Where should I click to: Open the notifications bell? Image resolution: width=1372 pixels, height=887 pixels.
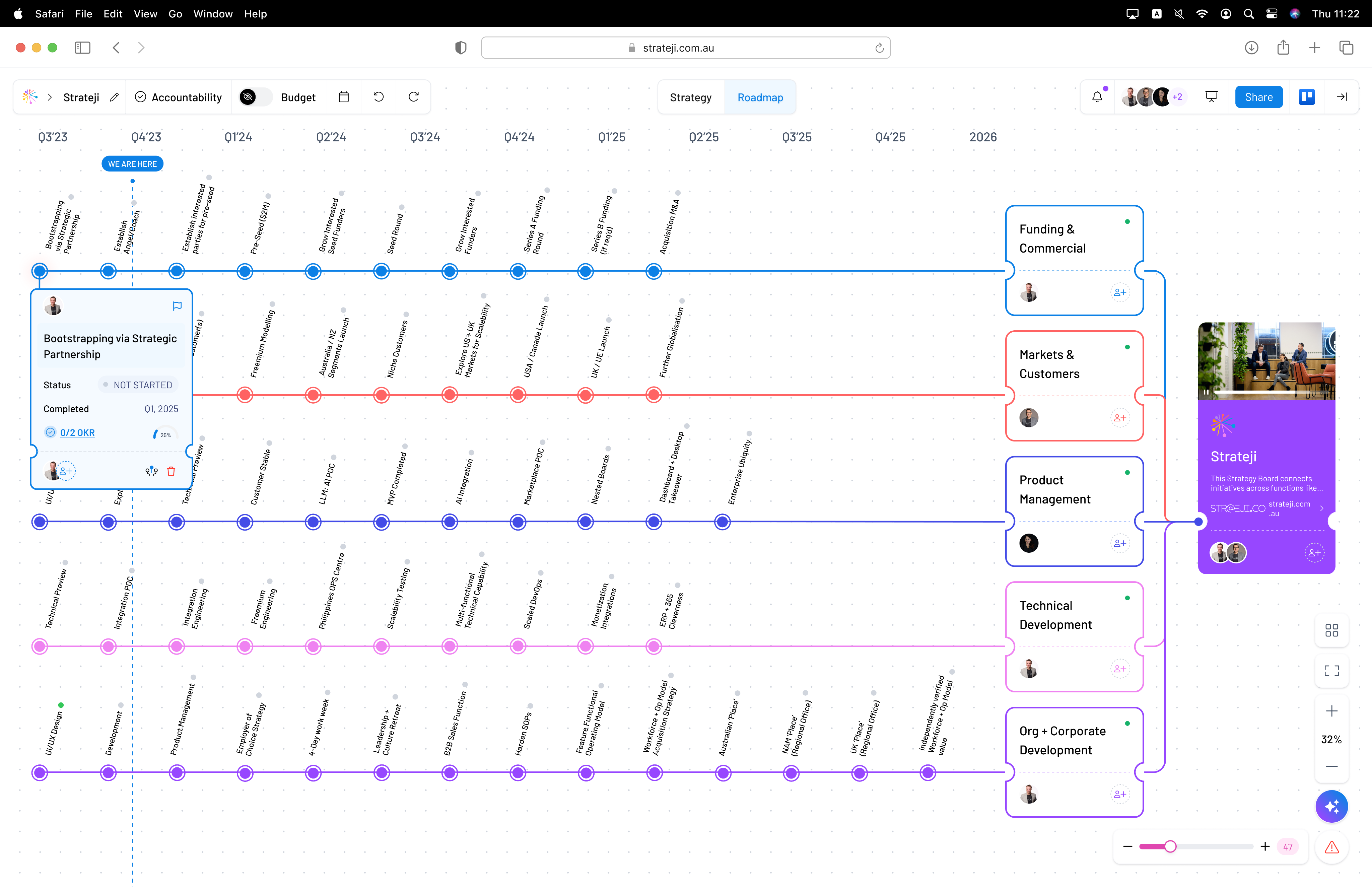1097,97
